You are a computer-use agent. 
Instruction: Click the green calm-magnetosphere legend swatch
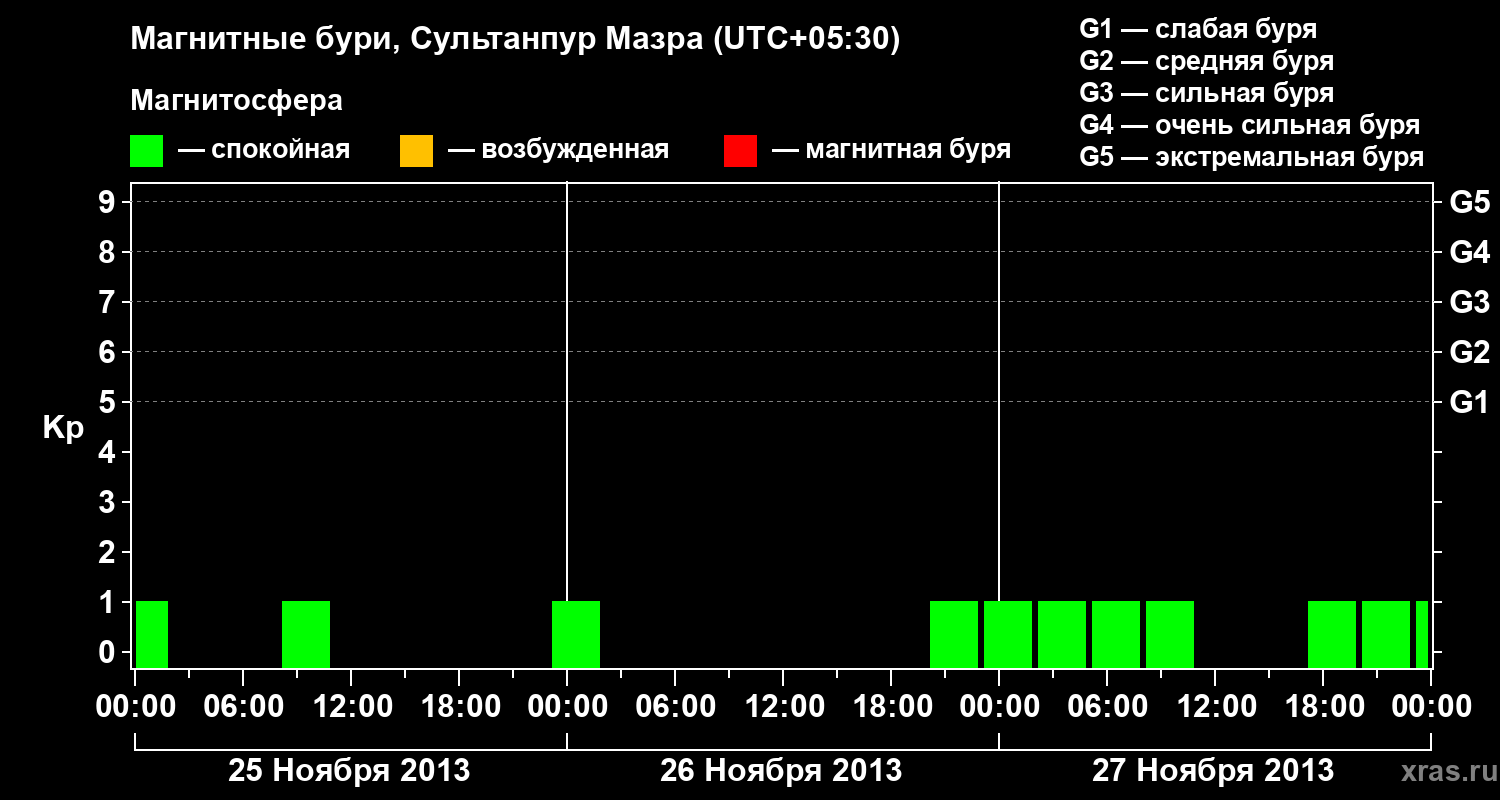coord(146,151)
